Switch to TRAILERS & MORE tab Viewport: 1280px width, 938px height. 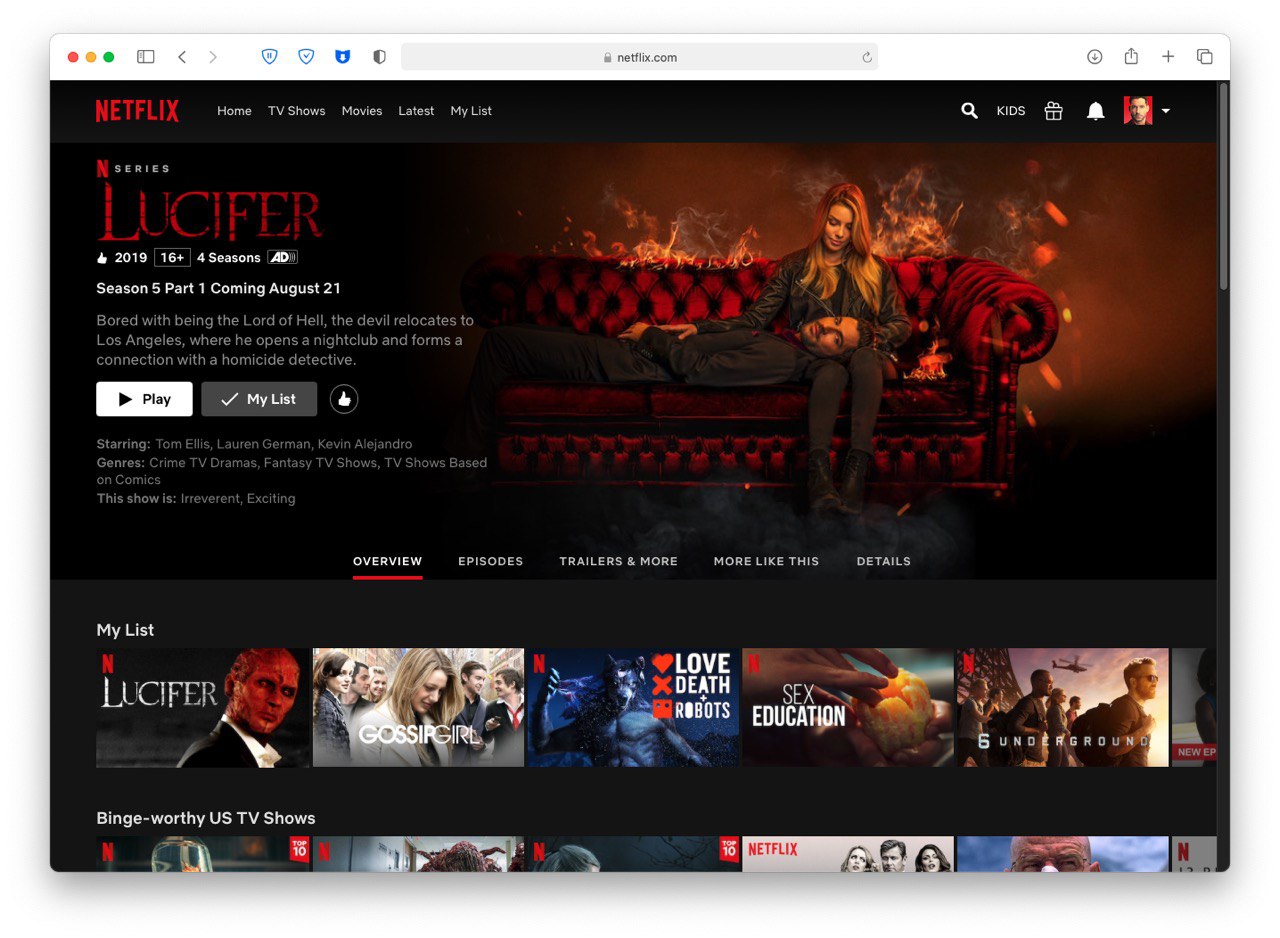point(618,561)
